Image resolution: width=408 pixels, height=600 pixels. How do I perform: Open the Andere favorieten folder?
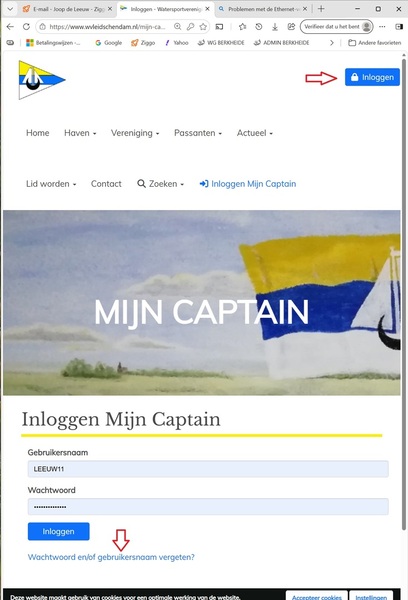point(375,42)
